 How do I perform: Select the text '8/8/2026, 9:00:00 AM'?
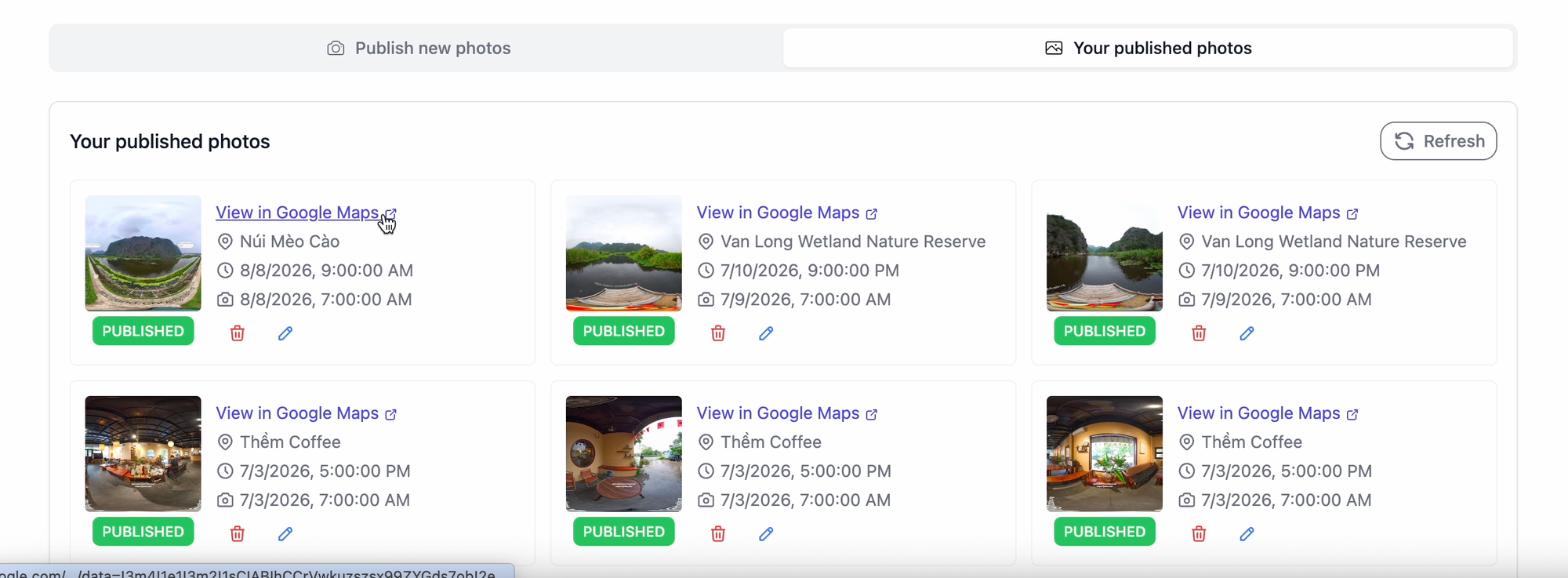(x=326, y=271)
